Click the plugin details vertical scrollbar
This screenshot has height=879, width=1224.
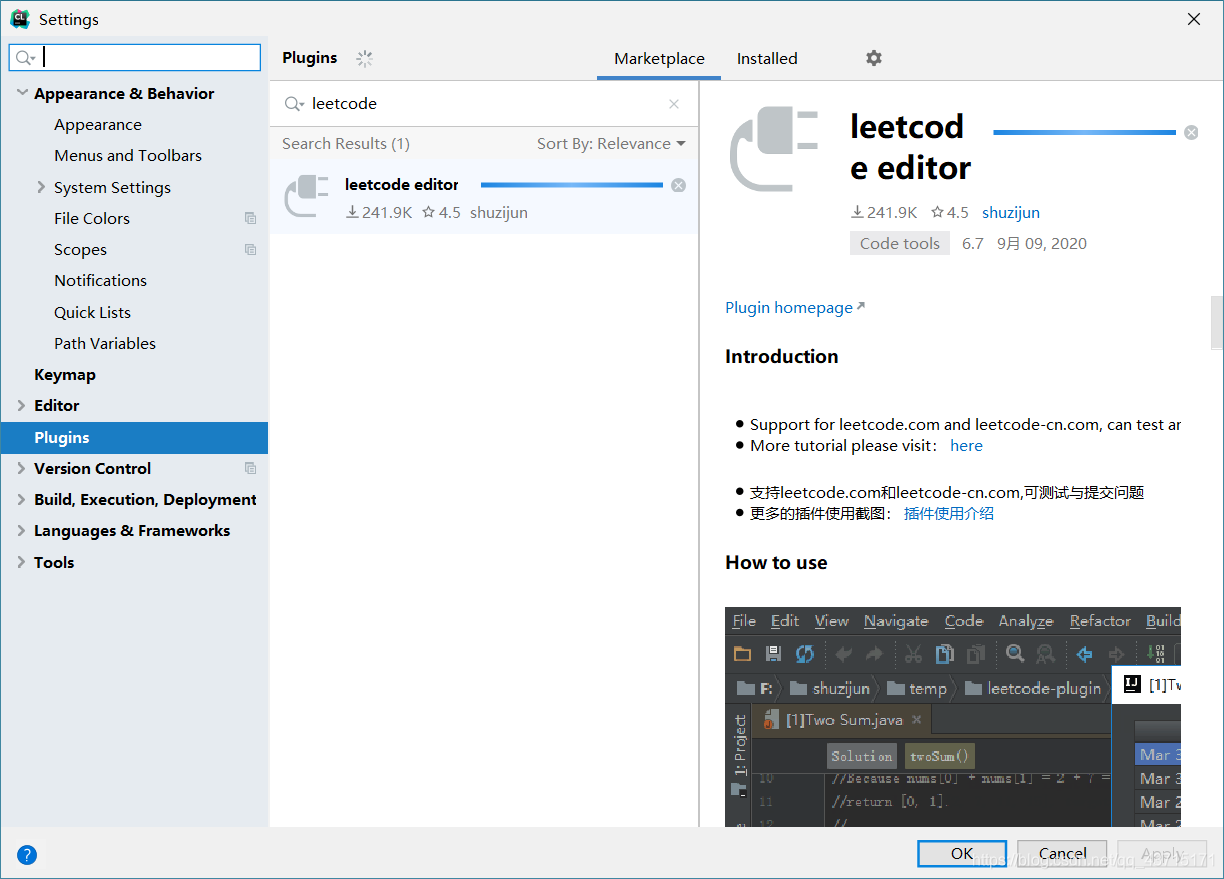1217,323
